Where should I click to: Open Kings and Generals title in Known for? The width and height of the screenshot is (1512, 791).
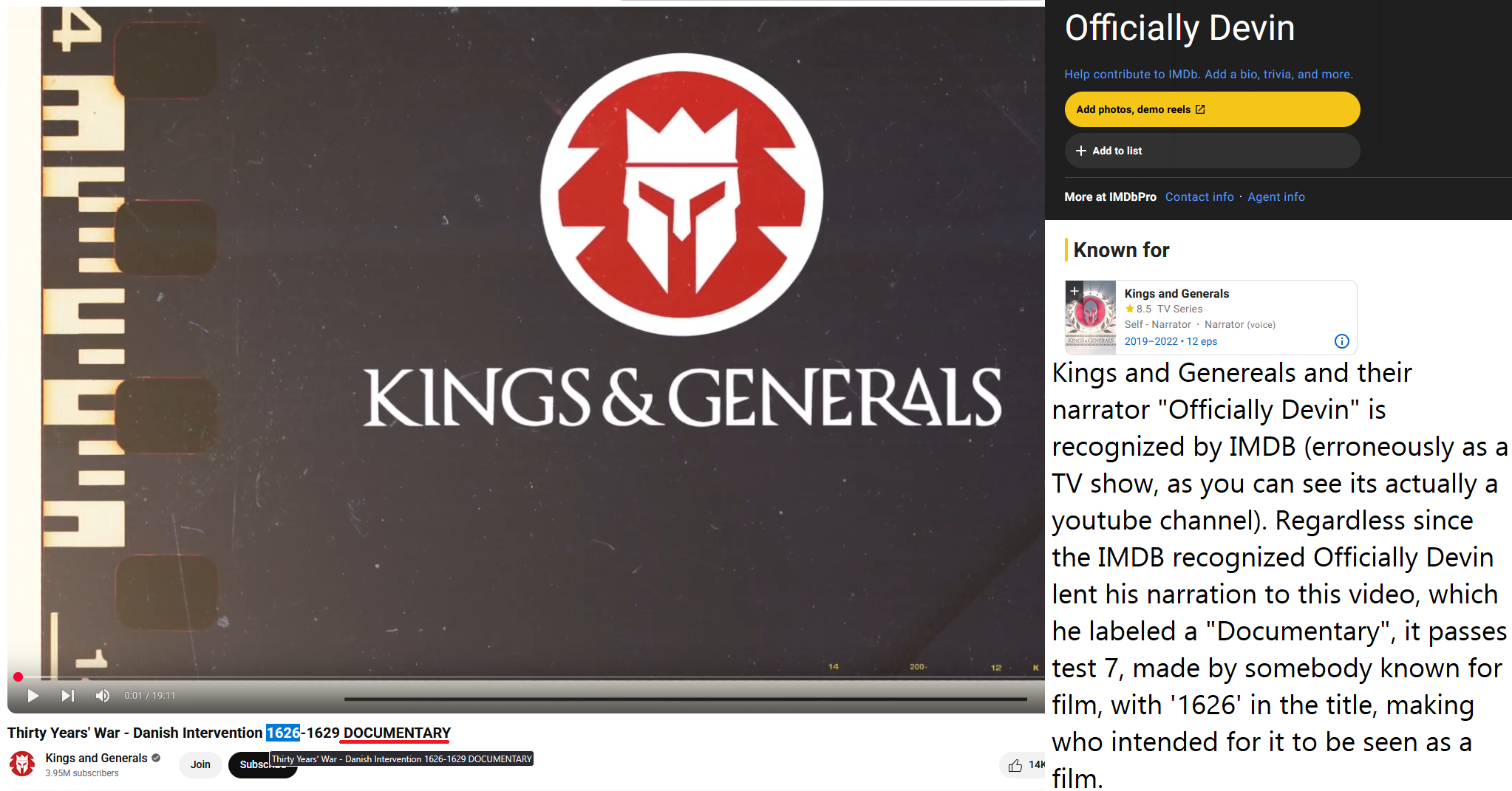click(x=1176, y=294)
